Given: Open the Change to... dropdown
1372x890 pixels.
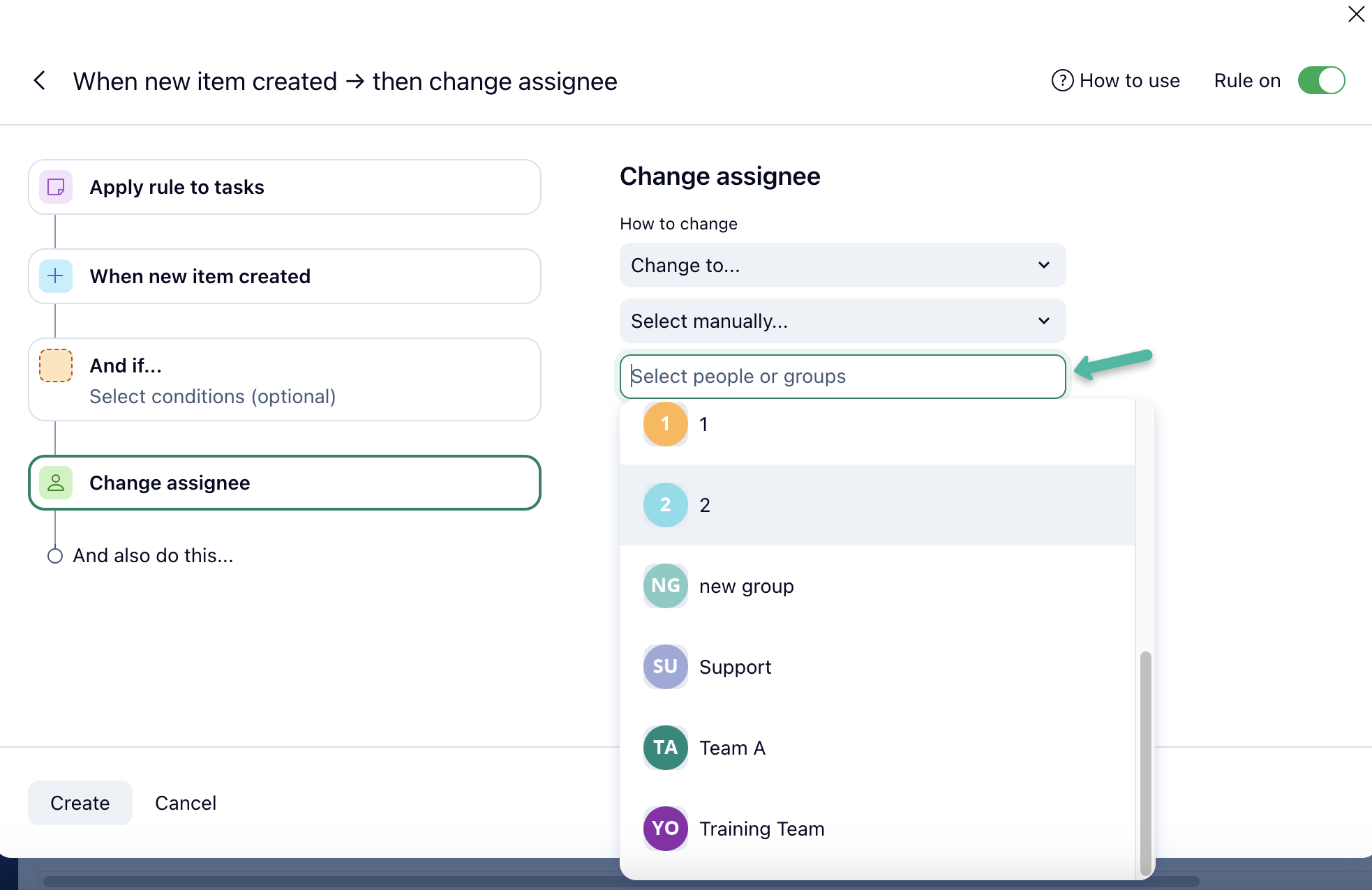Looking at the screenshot, I should click(823, 265).
